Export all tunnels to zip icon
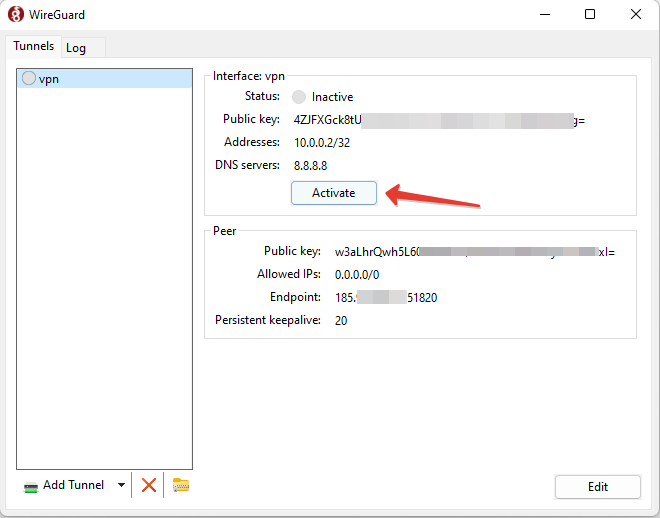 click(181, 485)
